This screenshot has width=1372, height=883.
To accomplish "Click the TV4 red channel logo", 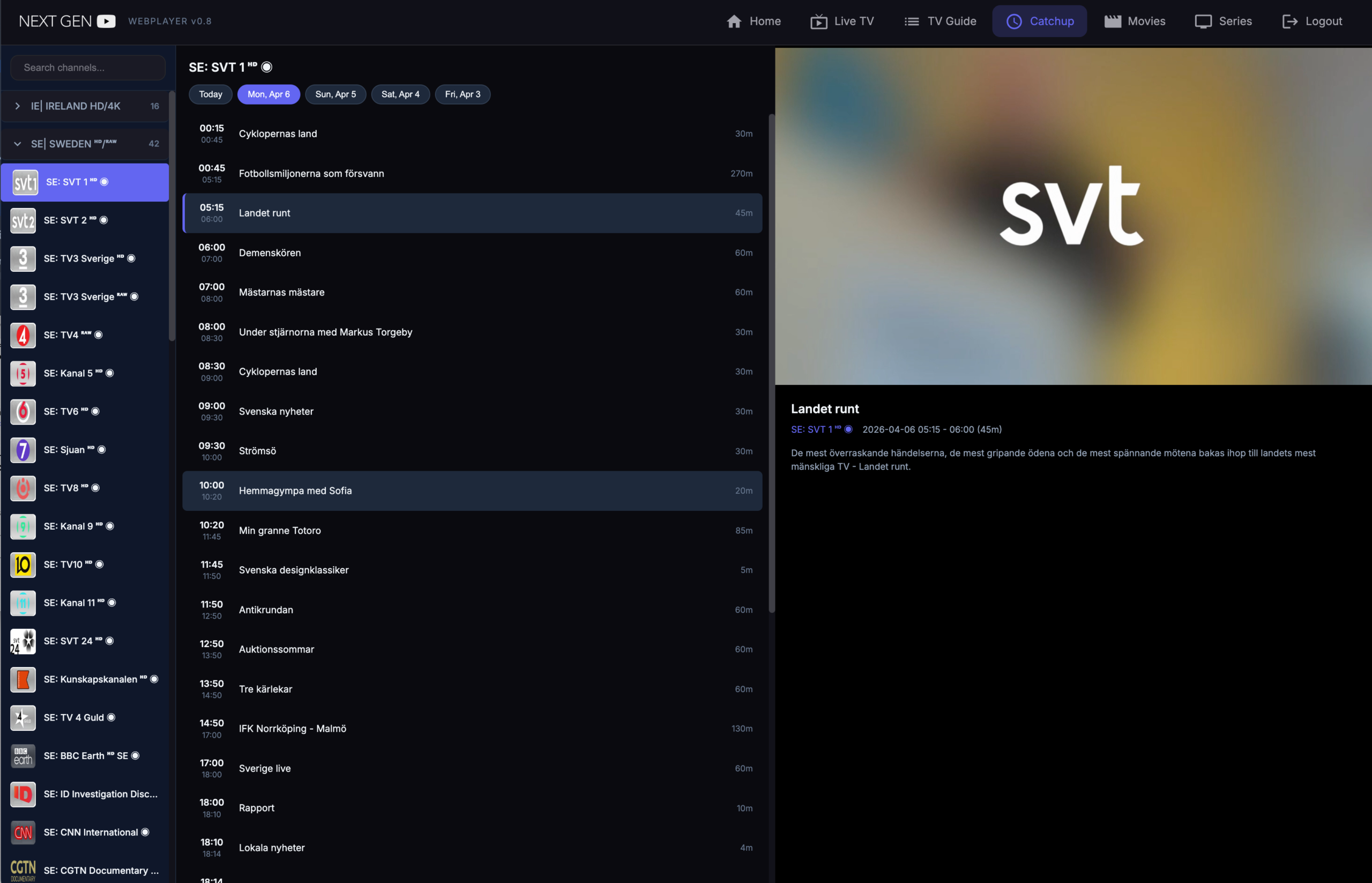I will [x=23, y=336].
